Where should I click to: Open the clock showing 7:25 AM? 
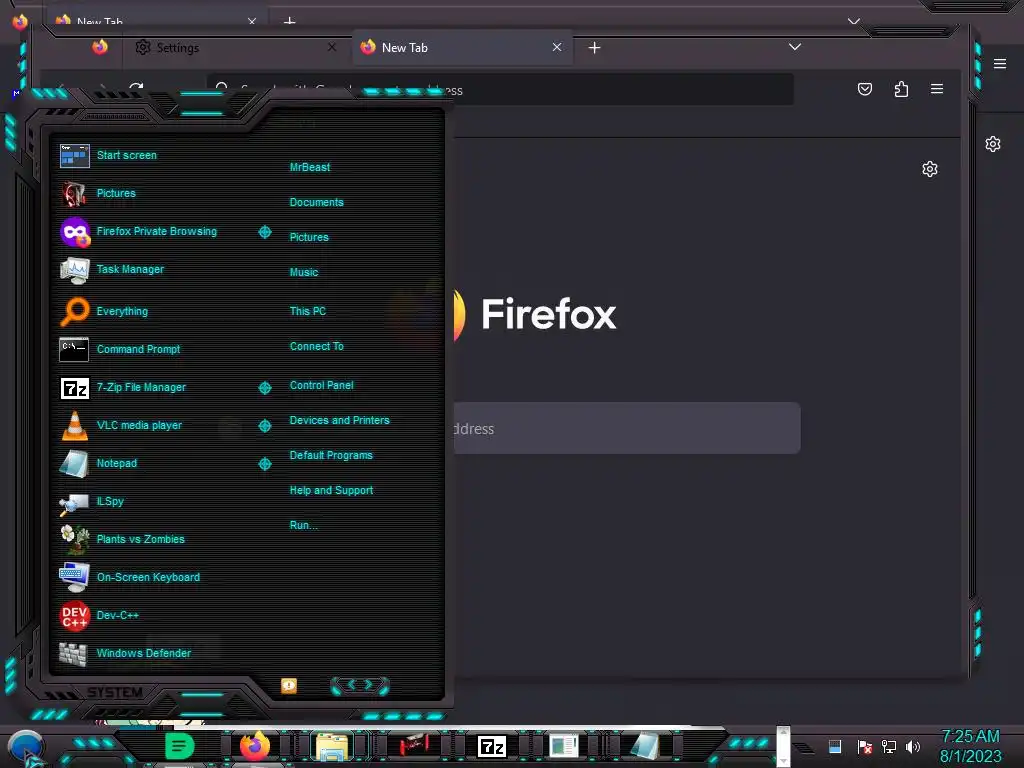coord(970,746)
